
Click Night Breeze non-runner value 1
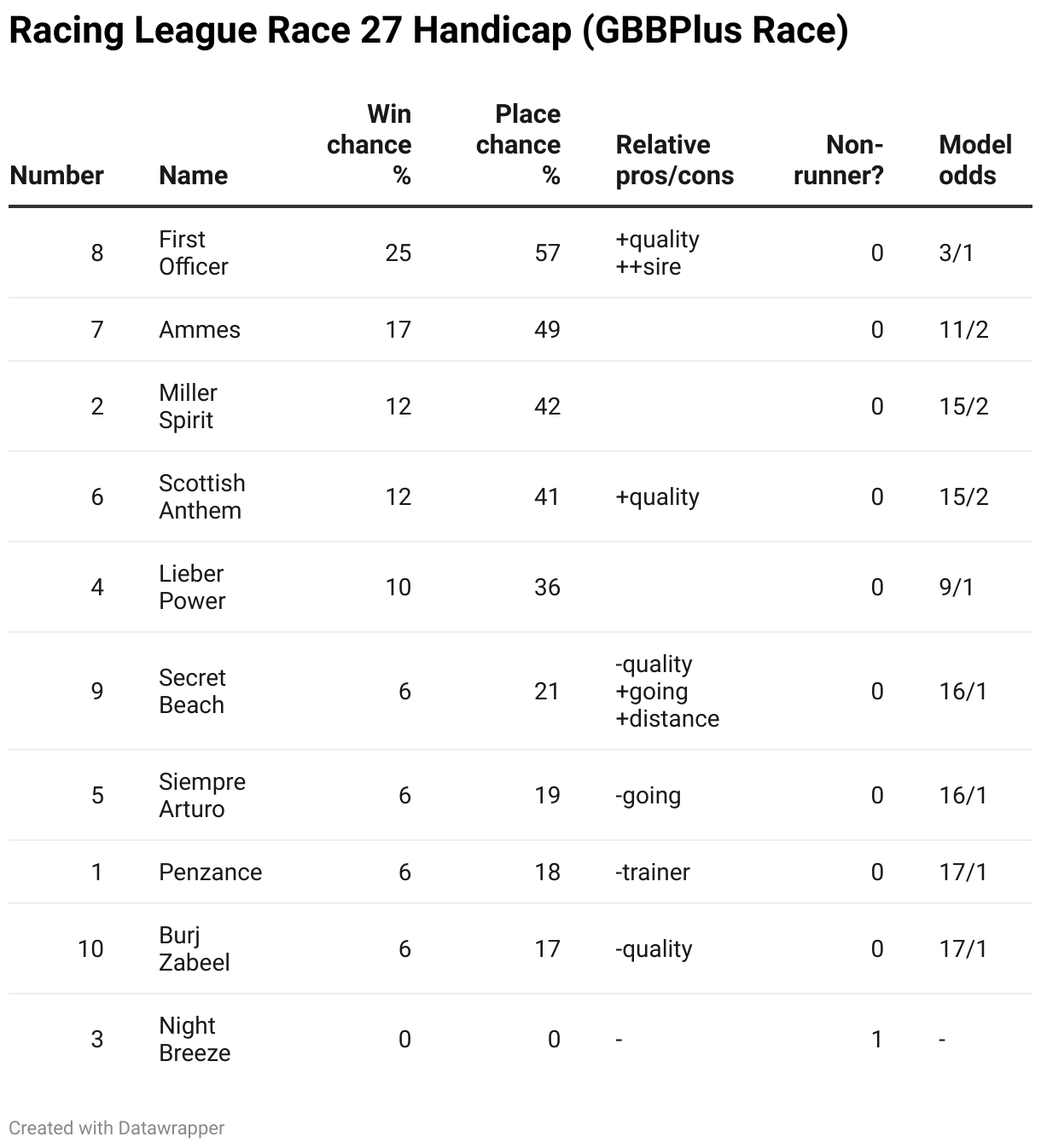tap(876, 1039)
